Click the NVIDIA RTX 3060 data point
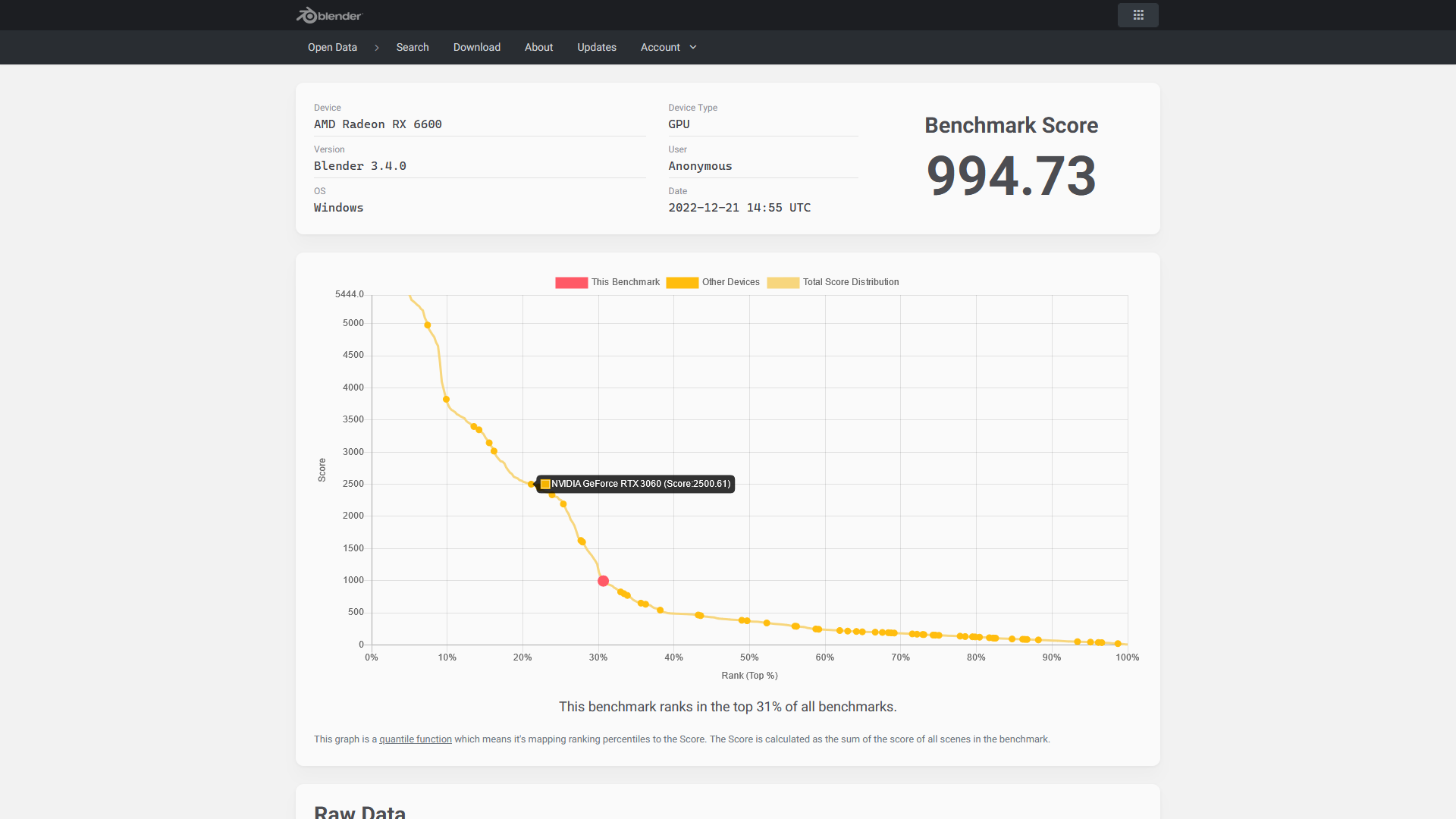 [531, 484]
